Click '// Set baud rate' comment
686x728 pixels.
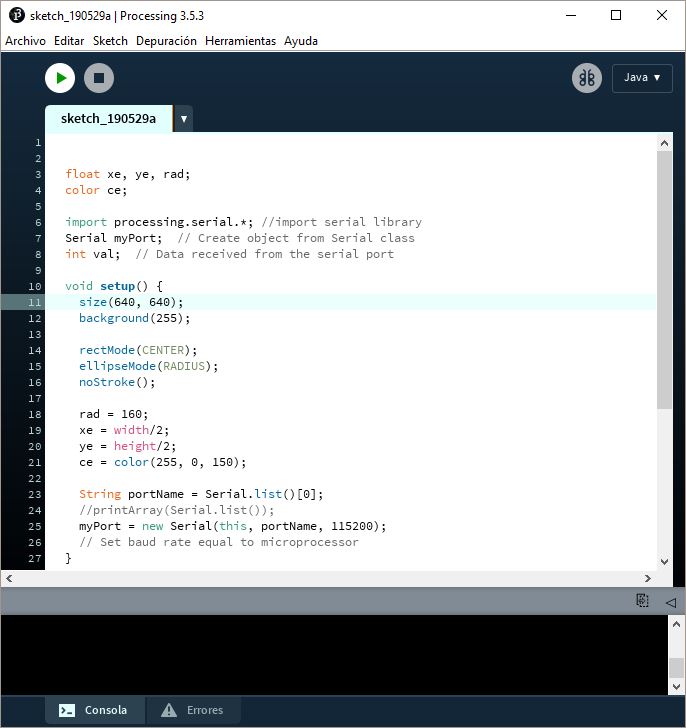click(219, 542)
